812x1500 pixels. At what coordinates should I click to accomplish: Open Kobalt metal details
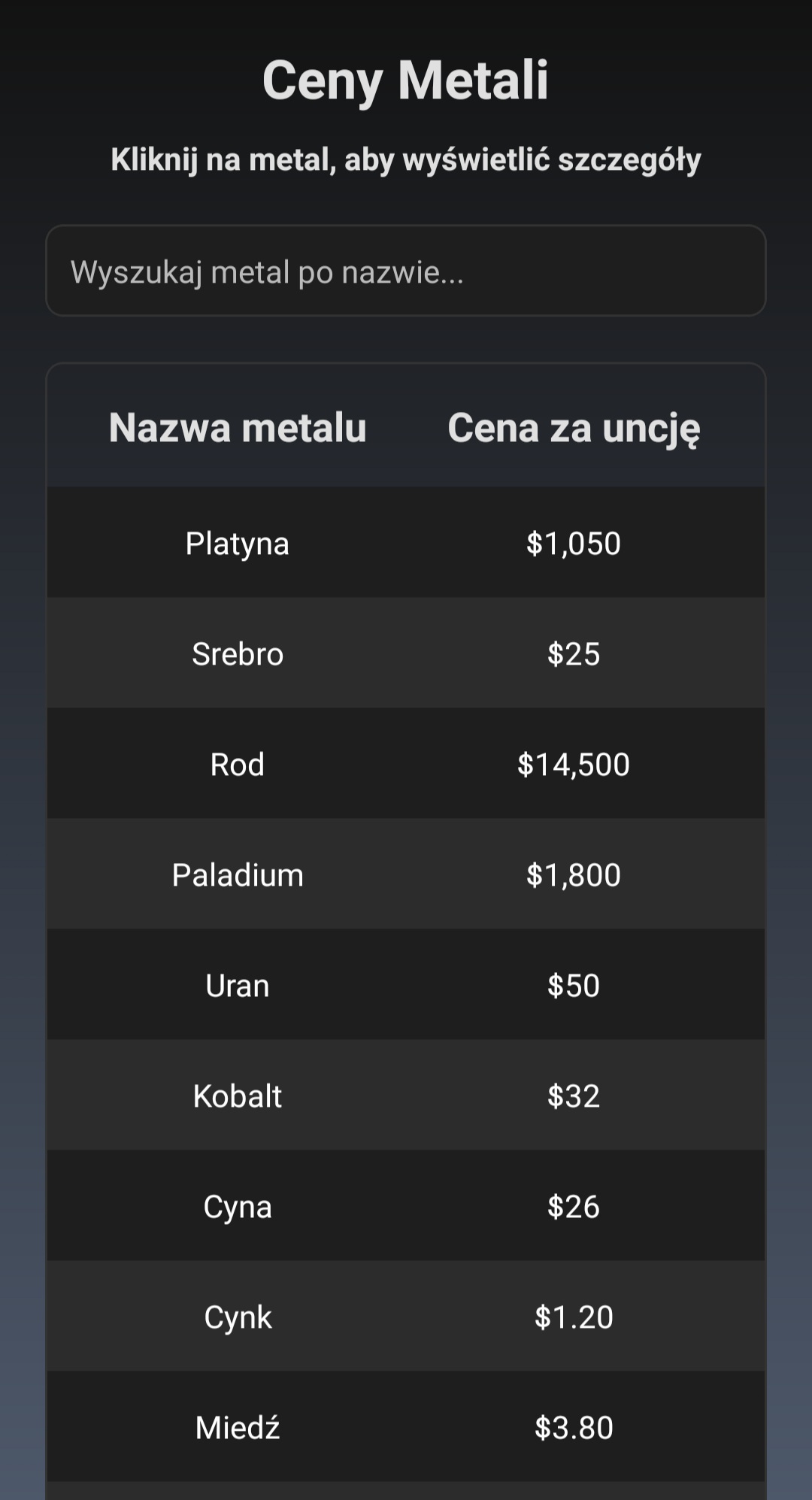(238, 1095)
